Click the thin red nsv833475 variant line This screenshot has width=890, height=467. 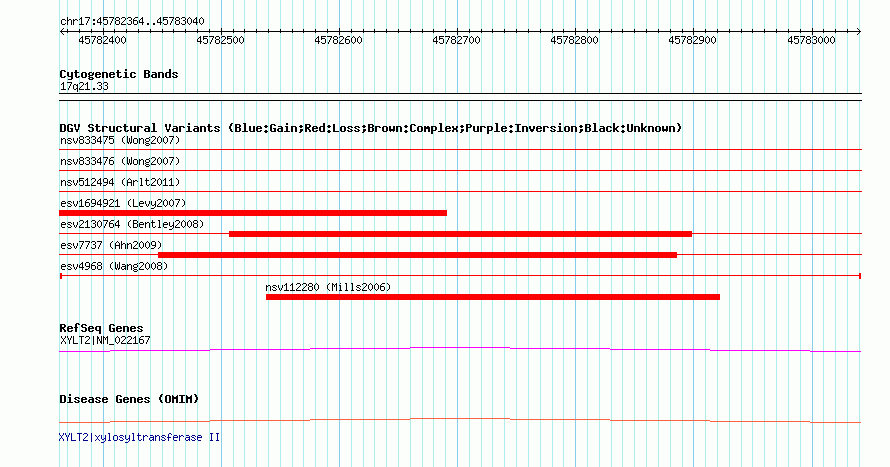tap(460, 150)
